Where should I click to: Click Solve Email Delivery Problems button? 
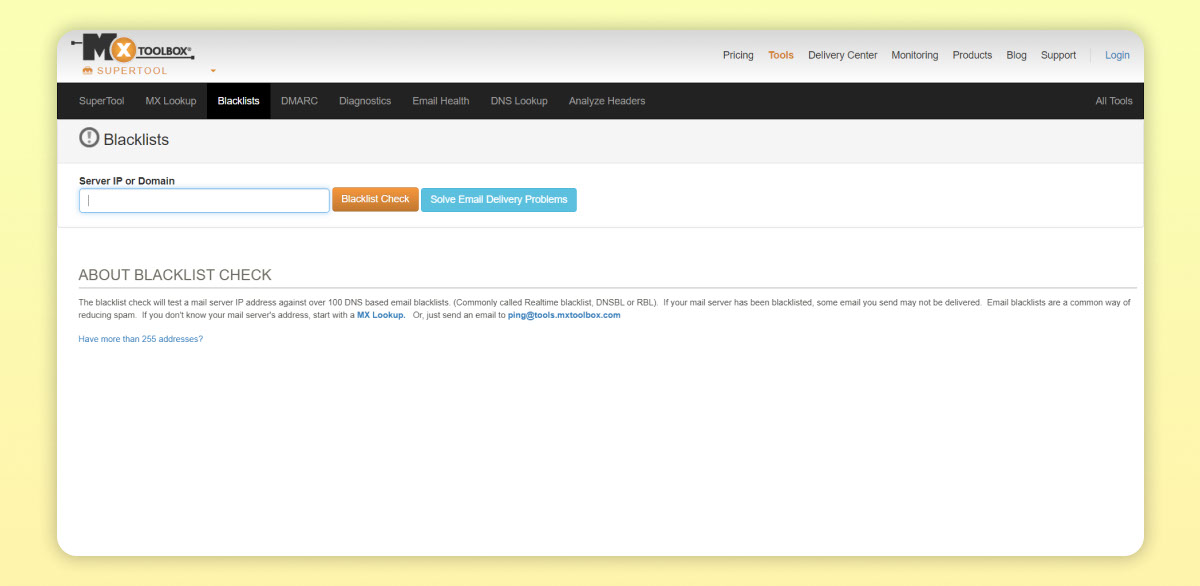click(x=499, y=199)
